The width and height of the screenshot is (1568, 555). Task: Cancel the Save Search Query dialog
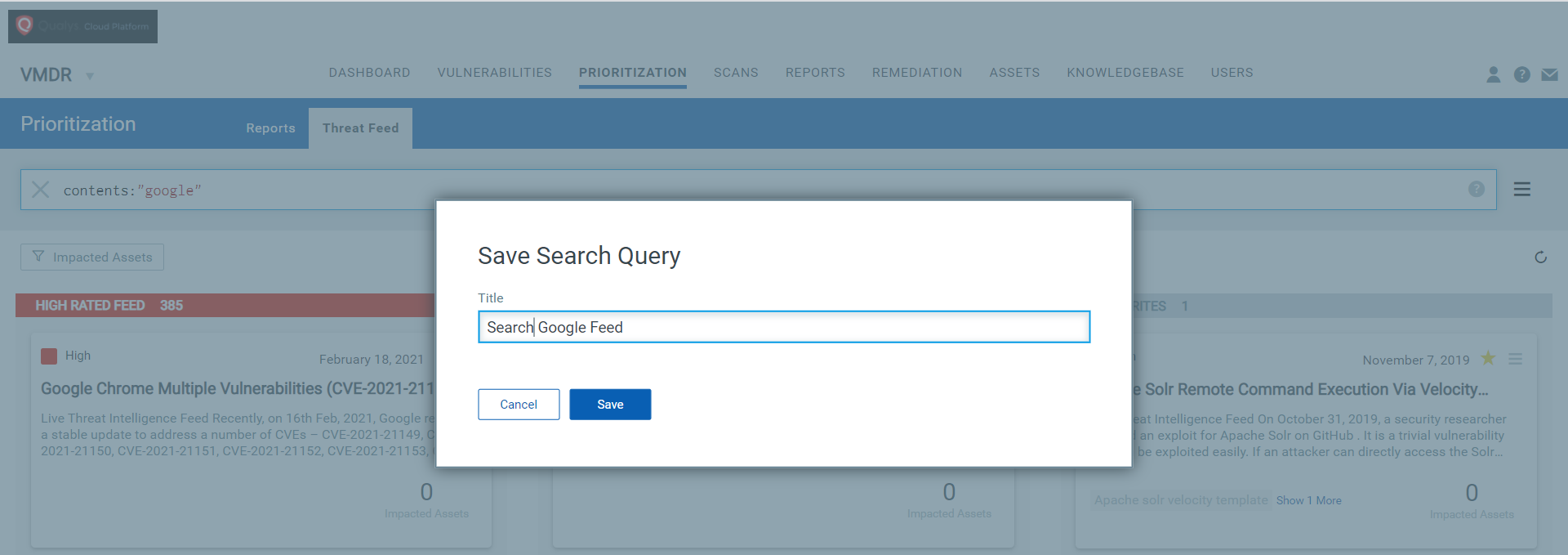[x=519, y=405]
